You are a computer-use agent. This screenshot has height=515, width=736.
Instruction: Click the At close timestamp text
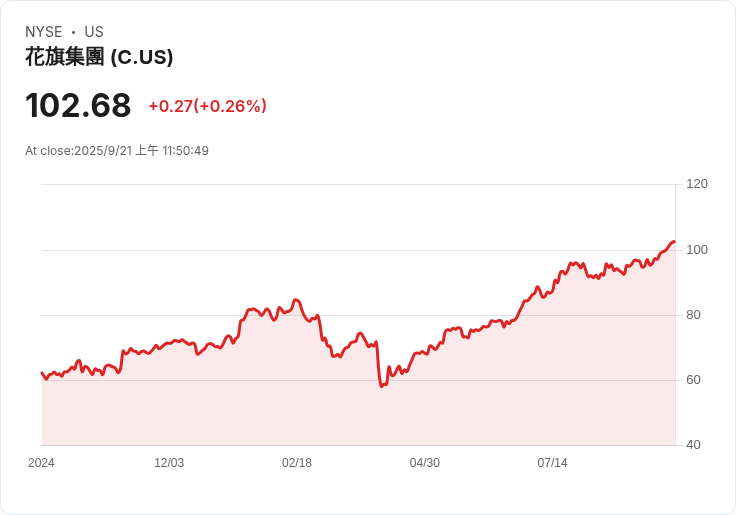[x=117, y=151]
